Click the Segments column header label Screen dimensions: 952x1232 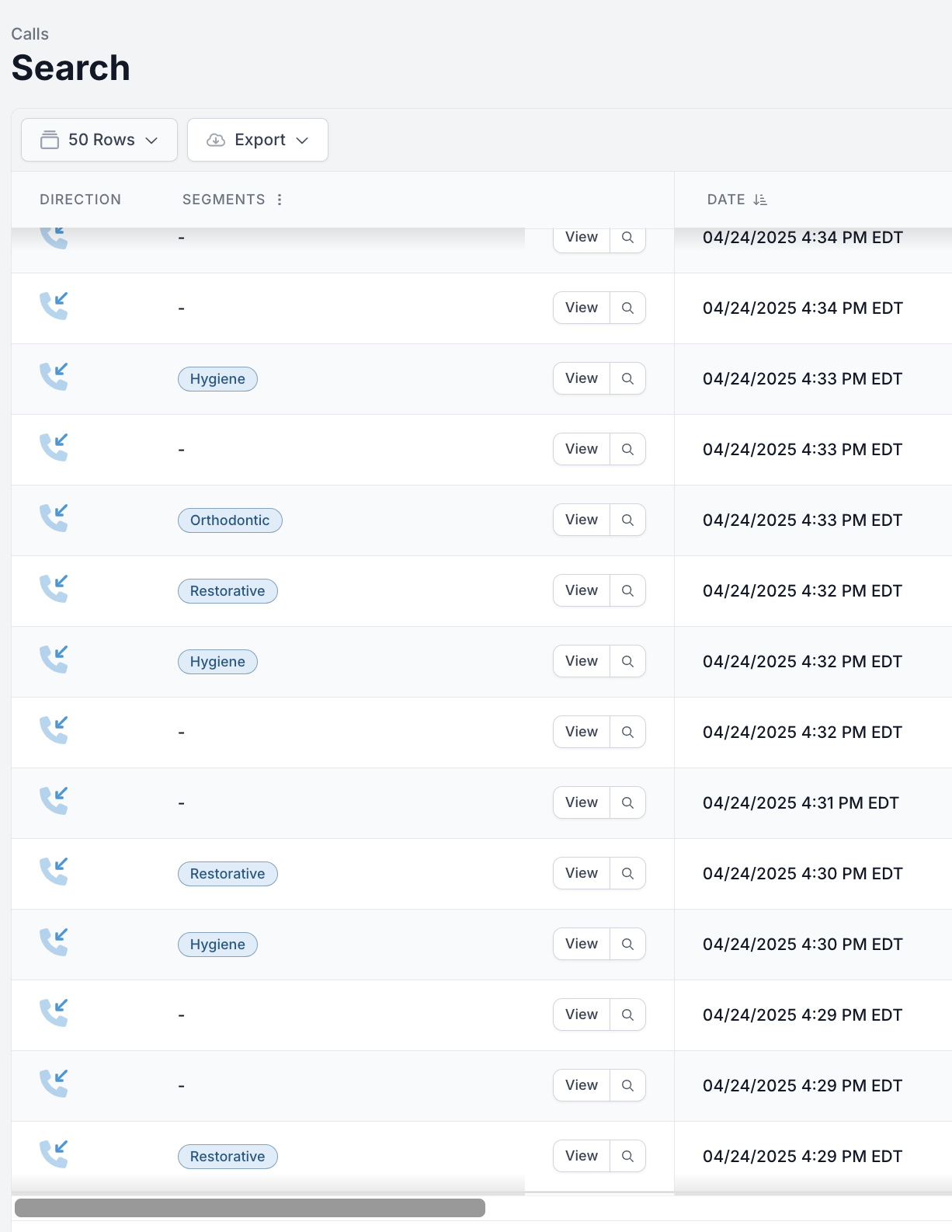pyautogui.click(x=224, y=200)
